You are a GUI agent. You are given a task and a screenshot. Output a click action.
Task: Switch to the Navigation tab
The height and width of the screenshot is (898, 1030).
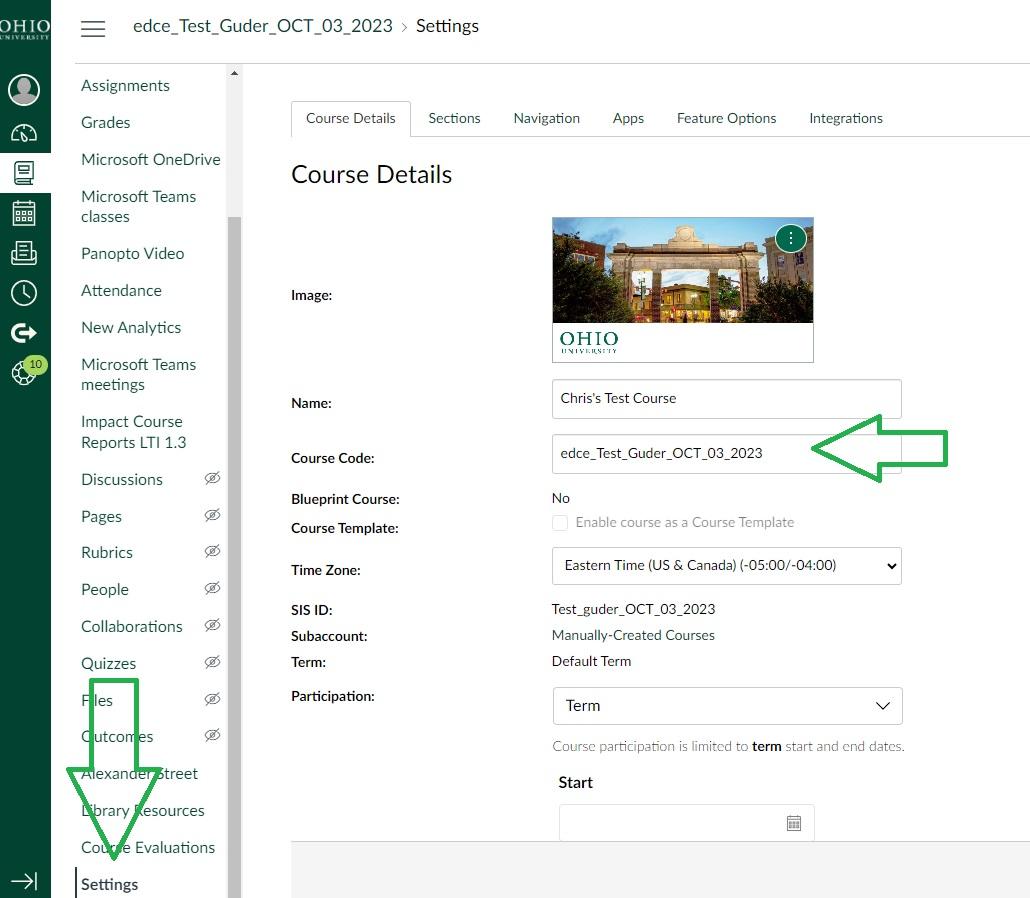[x=546, y=118]
